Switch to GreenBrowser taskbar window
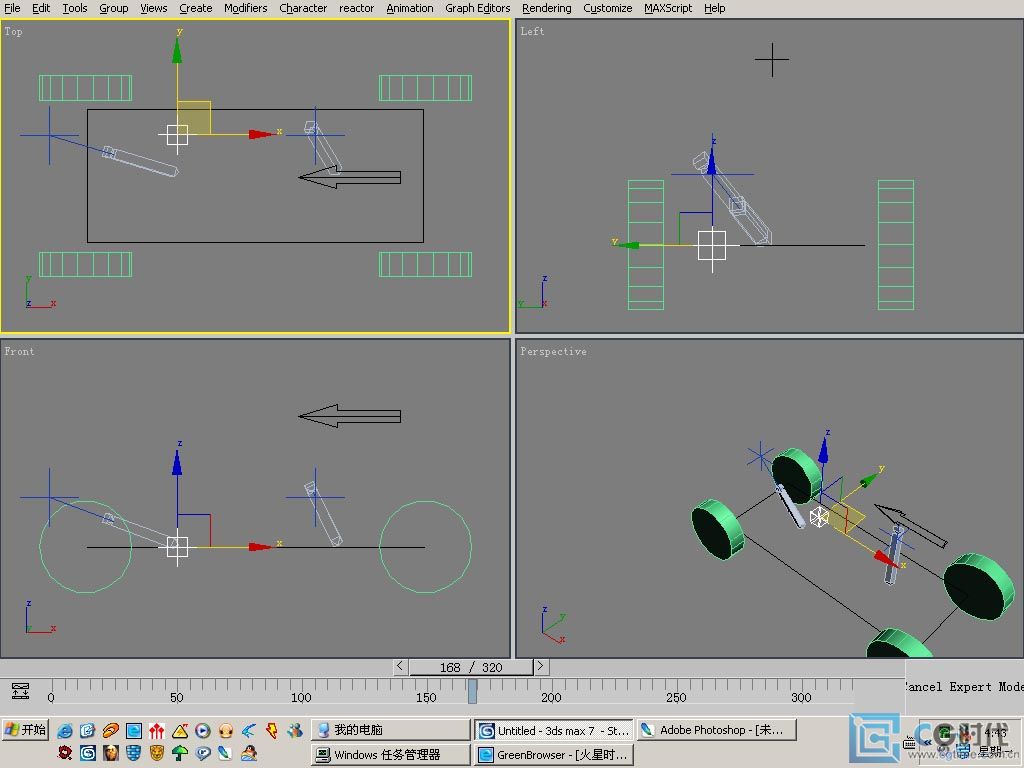Screen dimensions: 1024x768 (x=554, y=754)
